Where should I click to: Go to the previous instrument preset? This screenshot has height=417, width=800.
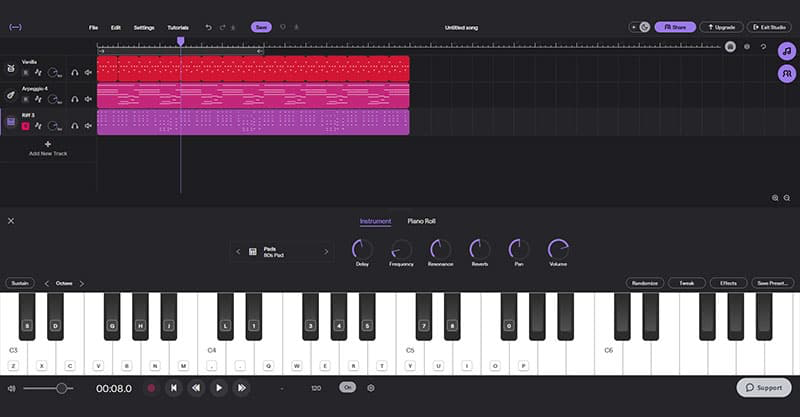tap(238, 252)
